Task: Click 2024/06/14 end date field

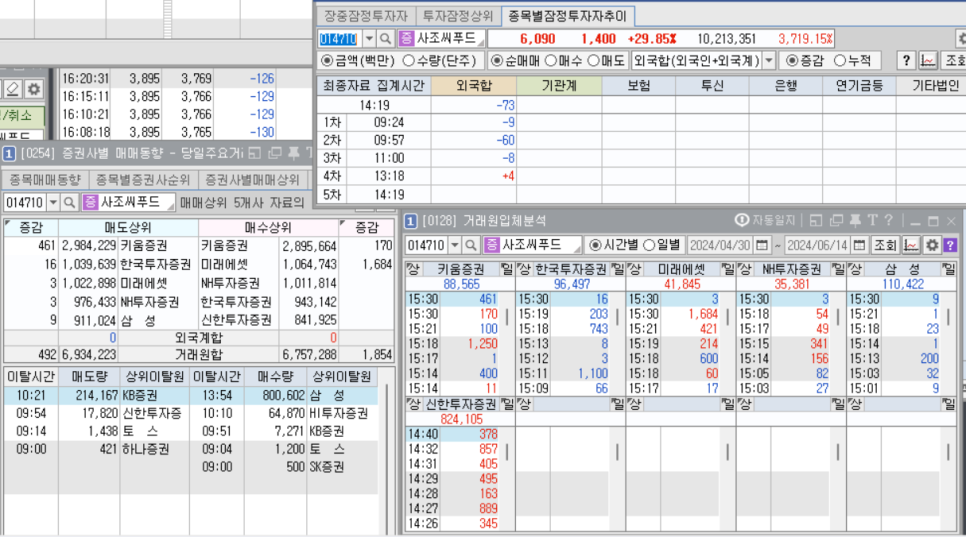Action: pyautogui.click(x=817, y=245)
